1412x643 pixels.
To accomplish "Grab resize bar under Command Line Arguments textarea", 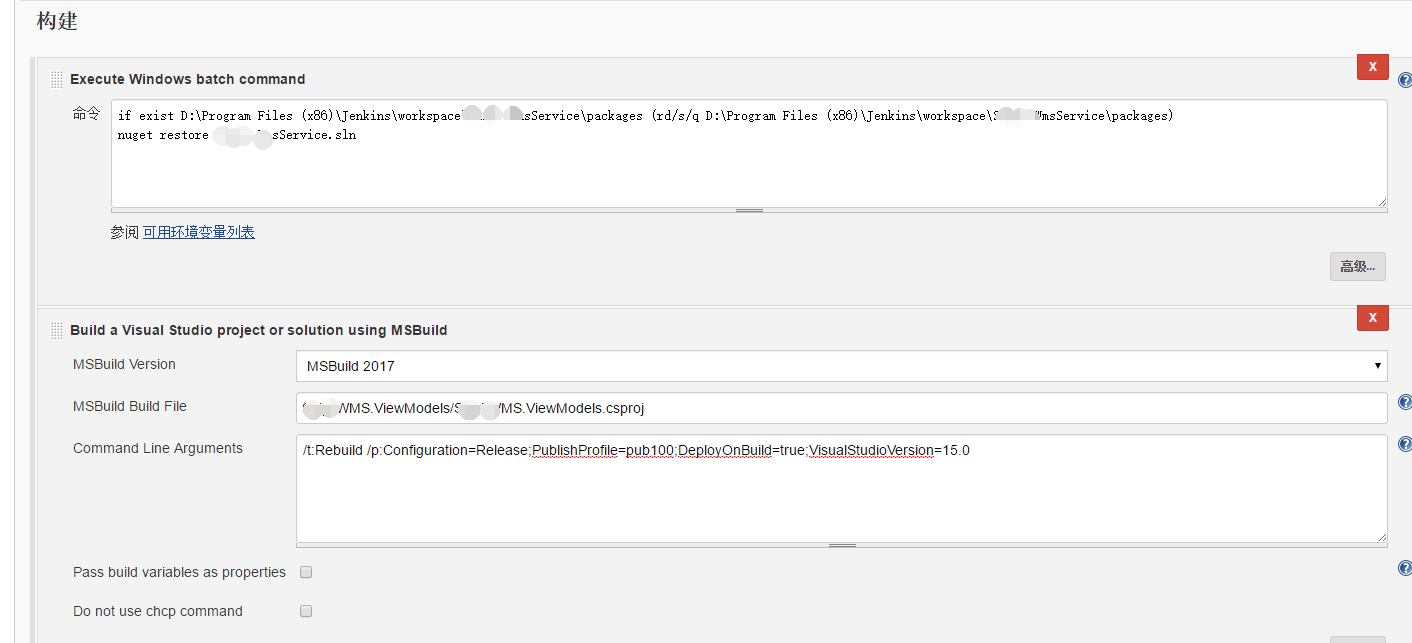I will point(841,545).
